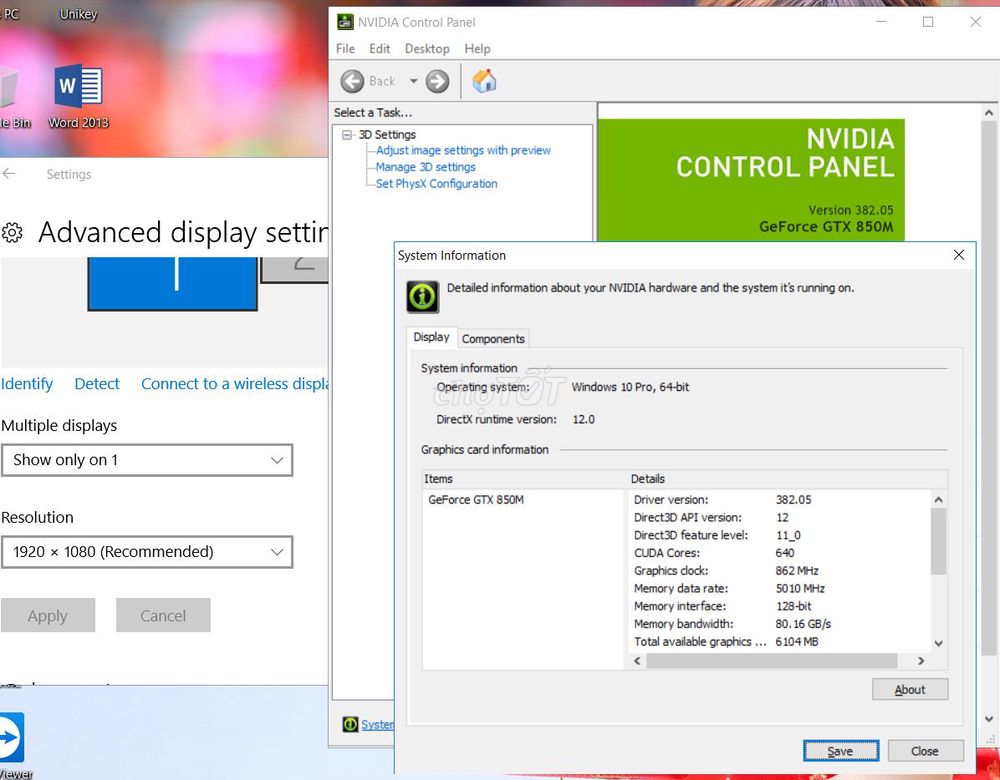
Task: Click Connect to a wireless display link
Action: click(235, 384)
